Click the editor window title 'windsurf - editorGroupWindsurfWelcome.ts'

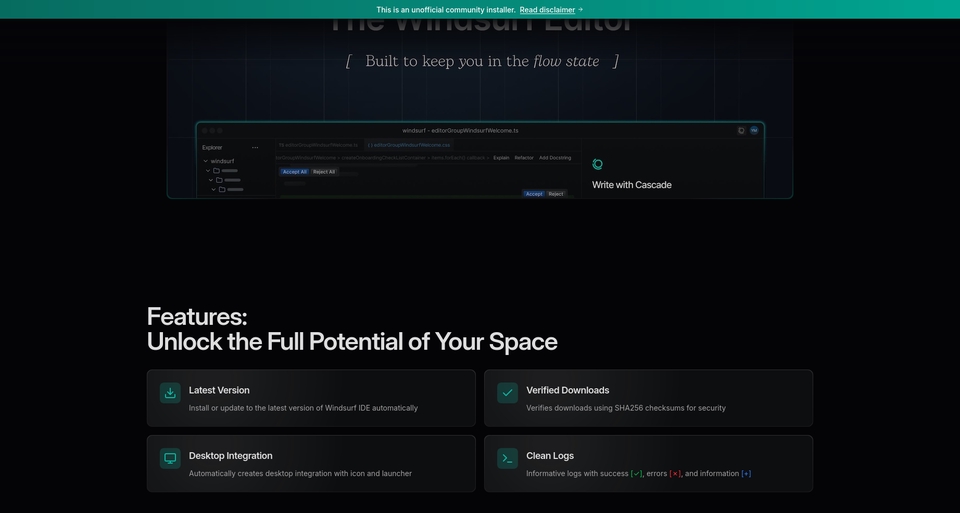(x=460, y=130)
